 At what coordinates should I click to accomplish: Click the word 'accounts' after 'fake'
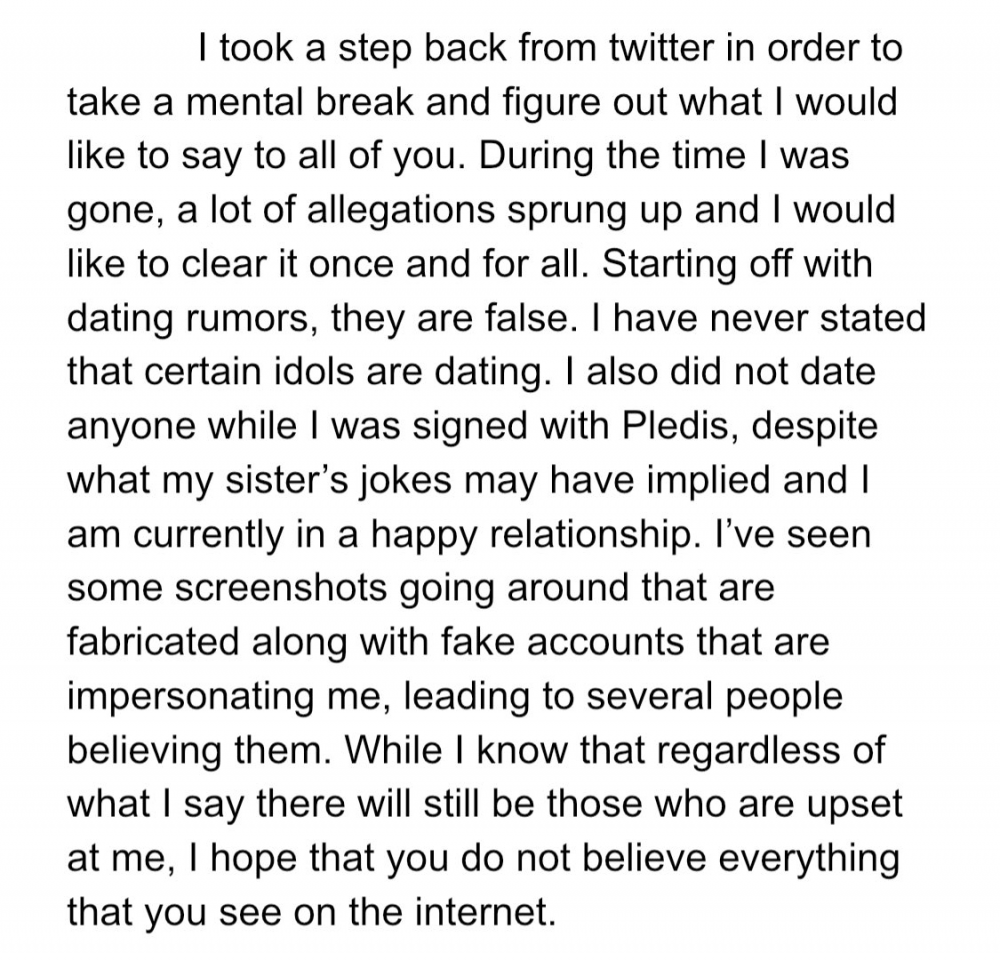(605, 642)
